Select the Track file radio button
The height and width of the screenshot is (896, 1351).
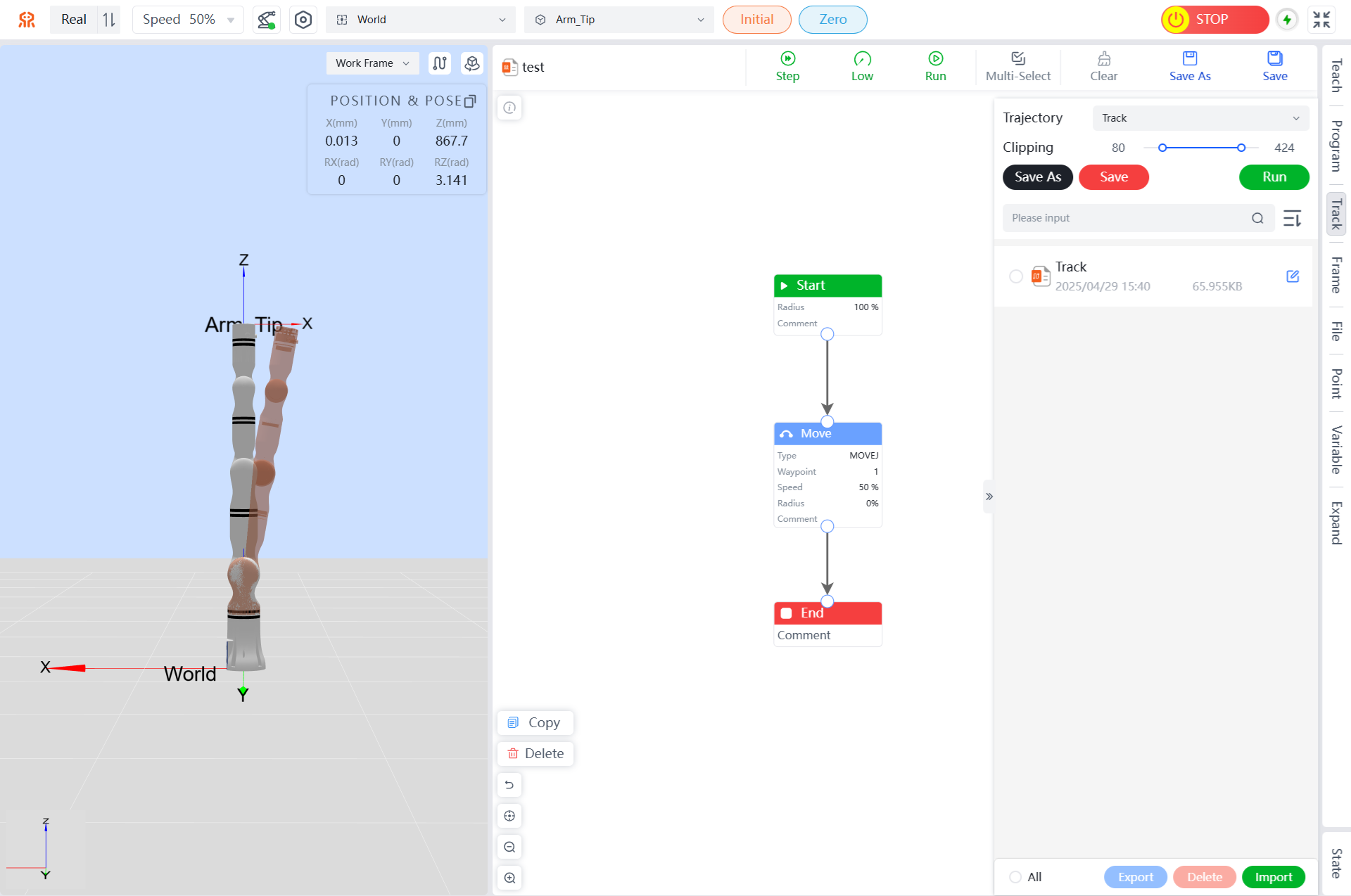(1015, 276)
